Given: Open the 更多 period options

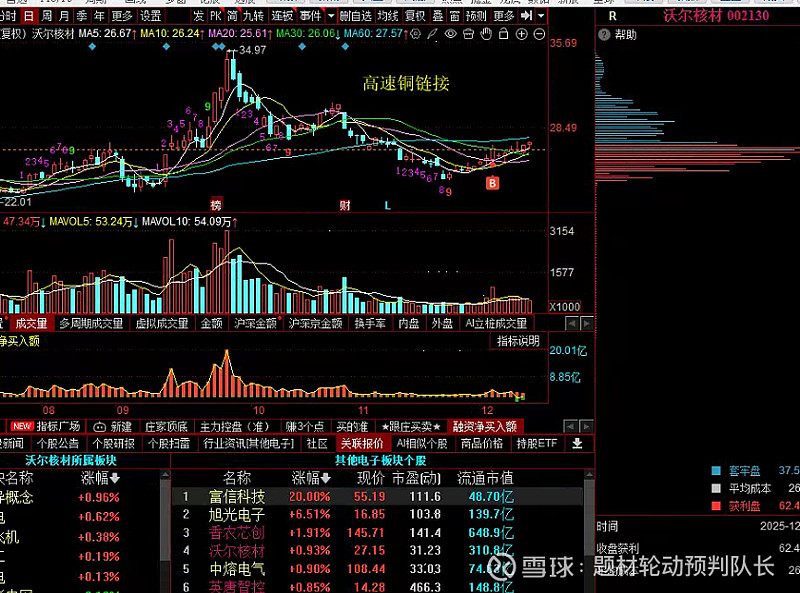Looking at the screenshot, I should [122, 16].
